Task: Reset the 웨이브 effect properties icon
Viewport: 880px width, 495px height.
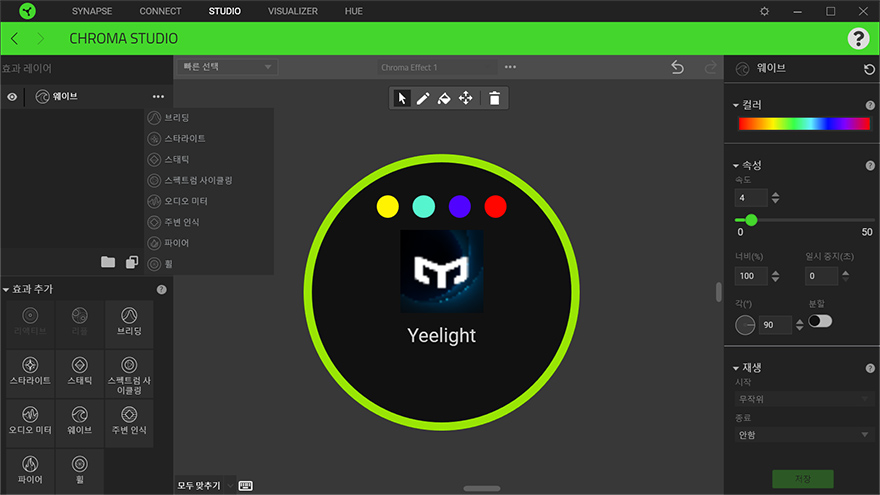Action: pos(869,69)
